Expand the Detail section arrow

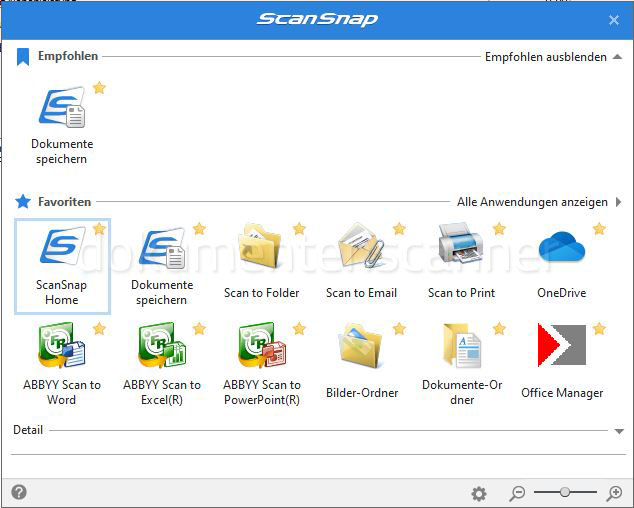tap(619, 431)
